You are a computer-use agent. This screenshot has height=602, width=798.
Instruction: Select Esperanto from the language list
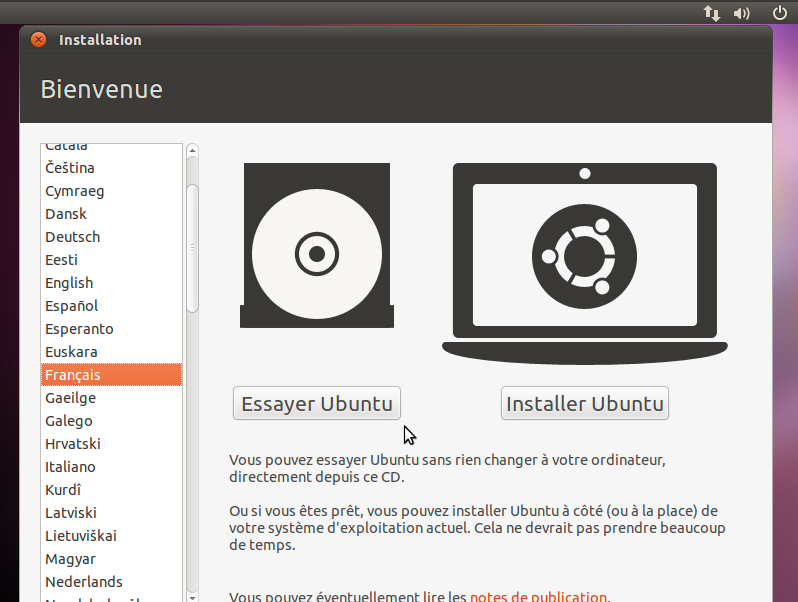tap(79, 329)
